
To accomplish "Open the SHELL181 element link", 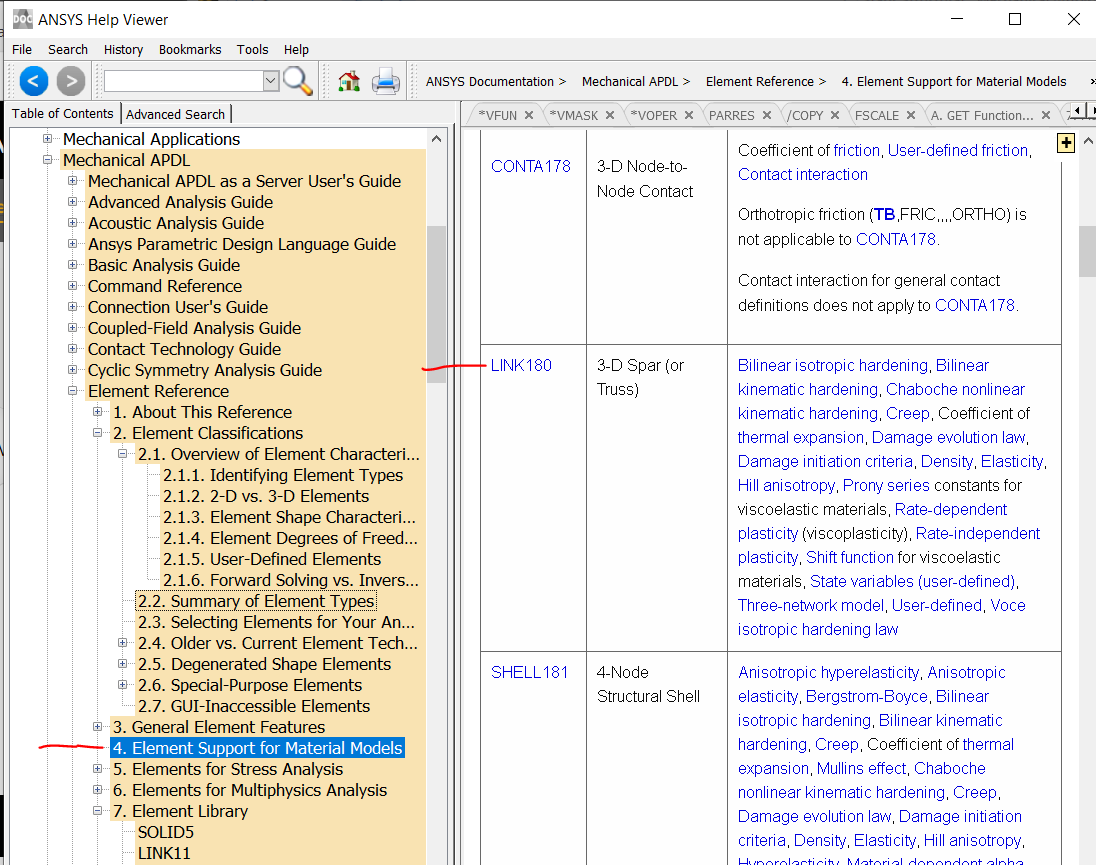I will click(529, 672).
